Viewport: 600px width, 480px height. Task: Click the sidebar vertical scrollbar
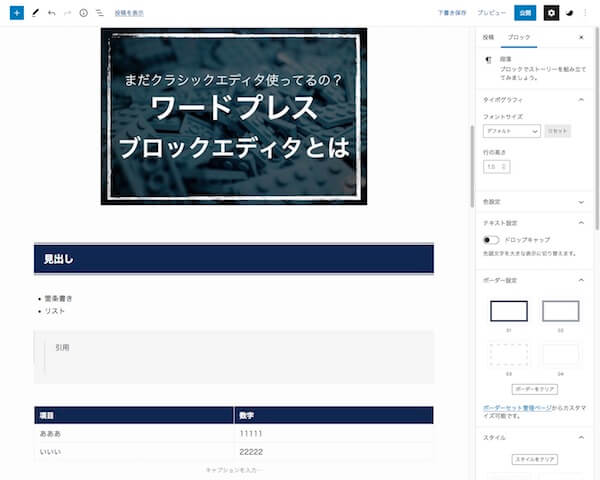[597, 128]
